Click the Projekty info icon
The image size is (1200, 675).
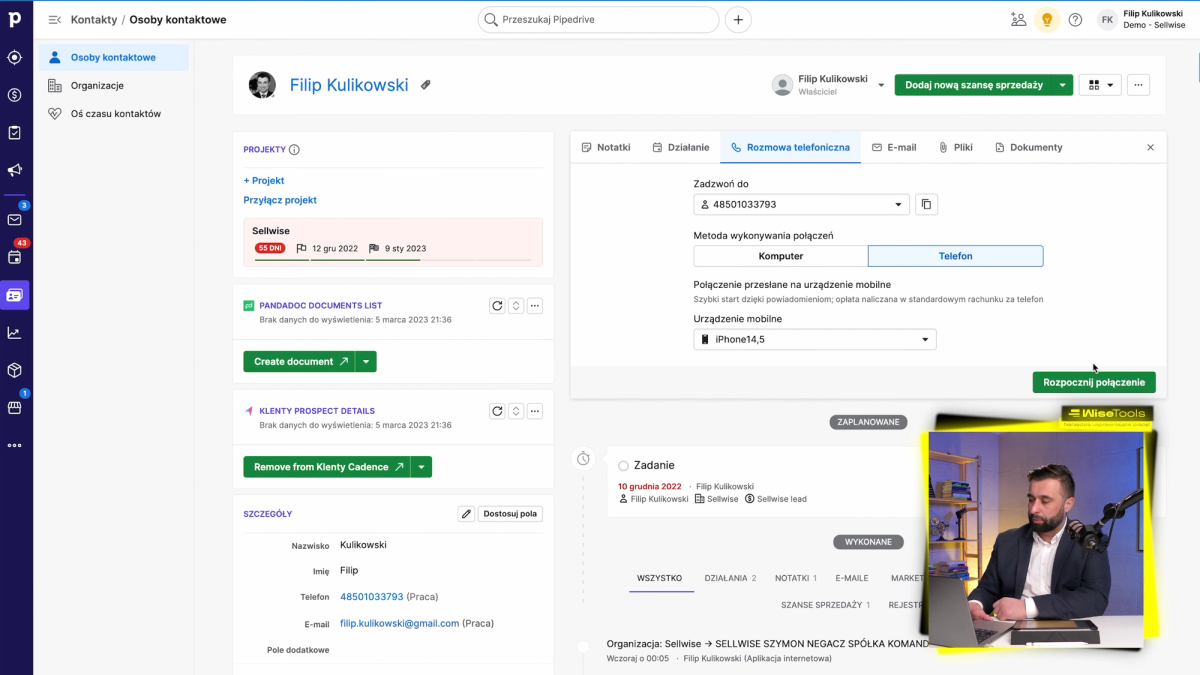[294, 150]
